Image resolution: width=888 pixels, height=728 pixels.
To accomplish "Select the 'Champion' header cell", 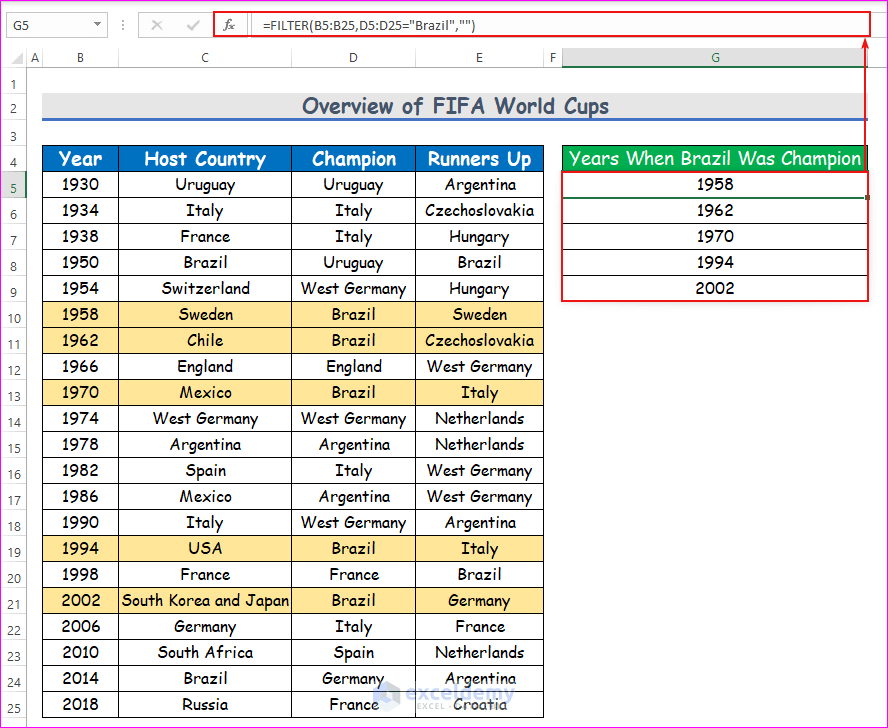I will 353,158.
